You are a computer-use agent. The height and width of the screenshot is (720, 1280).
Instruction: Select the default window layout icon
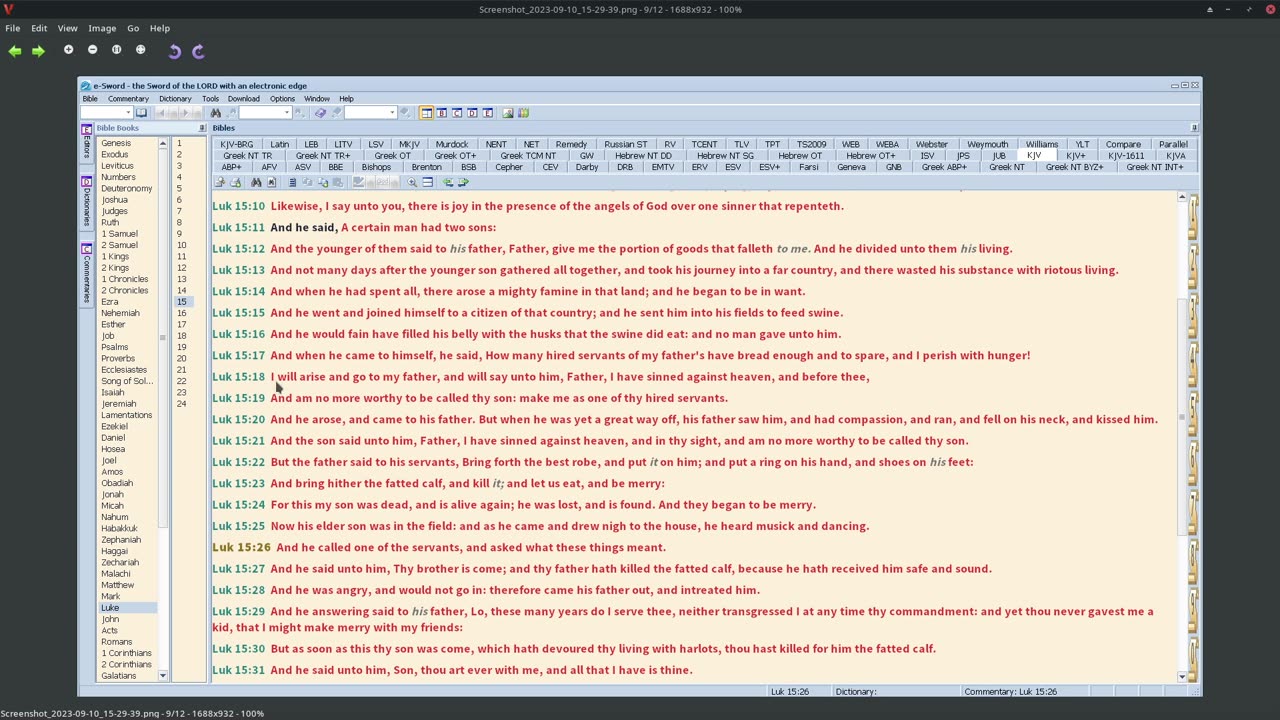(426, 113)
